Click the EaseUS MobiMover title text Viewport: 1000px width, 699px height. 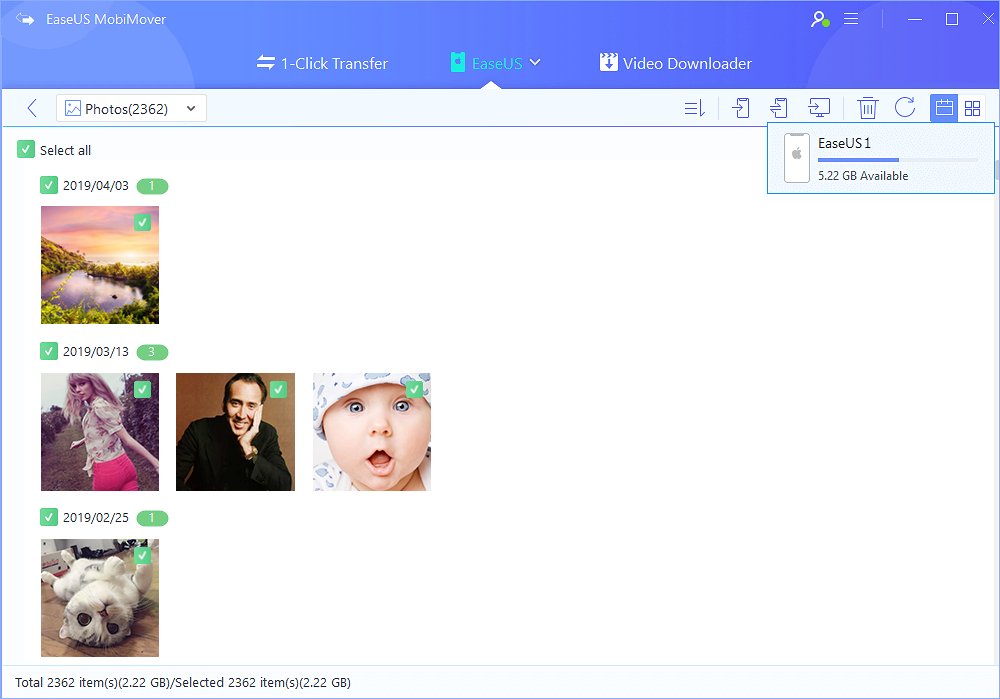click(x=106, y=19)
